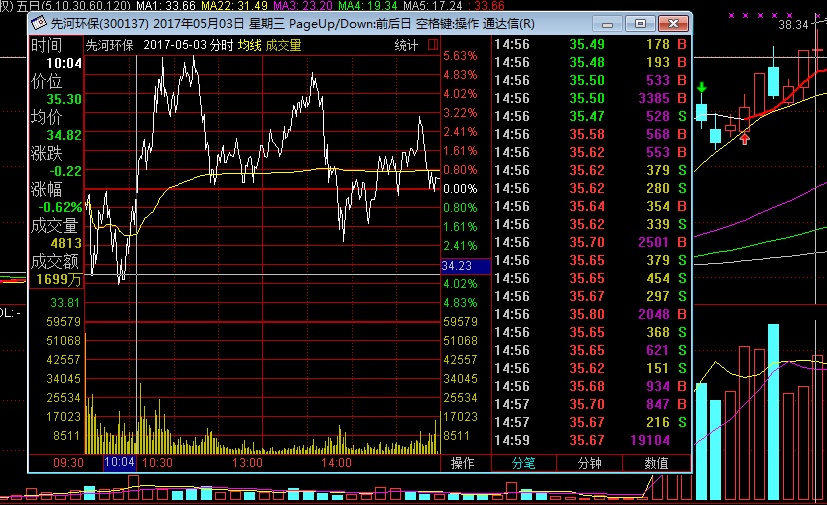Image resolution: width=827 pixels, height=505 pixels.
Task: Click the 均线 legend label
Action: 249,45
